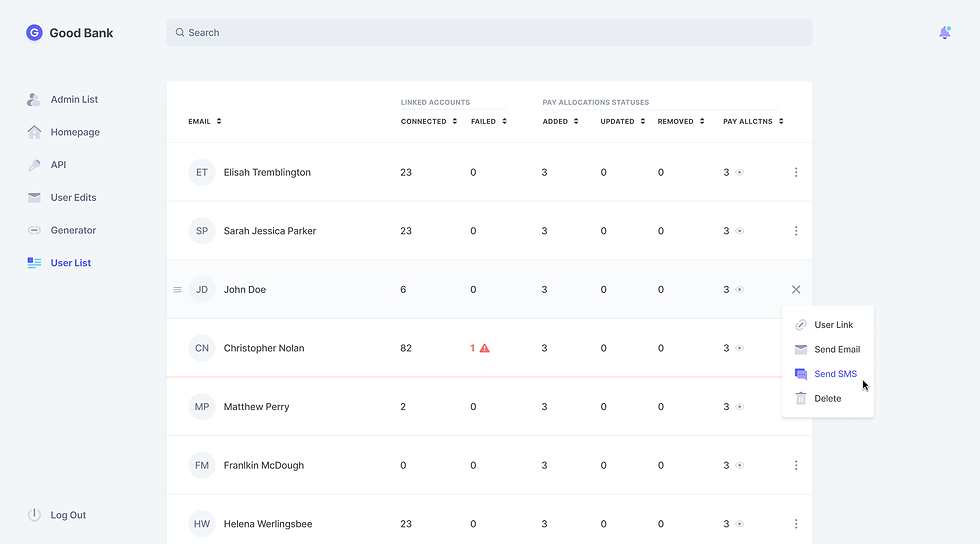Click the name Matthew Perry
Image resolution: width=980 pixels, height=544 pixels.
coord(256,406)
